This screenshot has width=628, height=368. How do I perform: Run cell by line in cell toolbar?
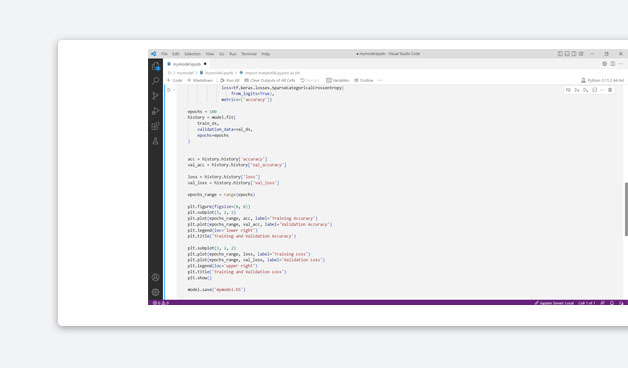coord(568,90)
